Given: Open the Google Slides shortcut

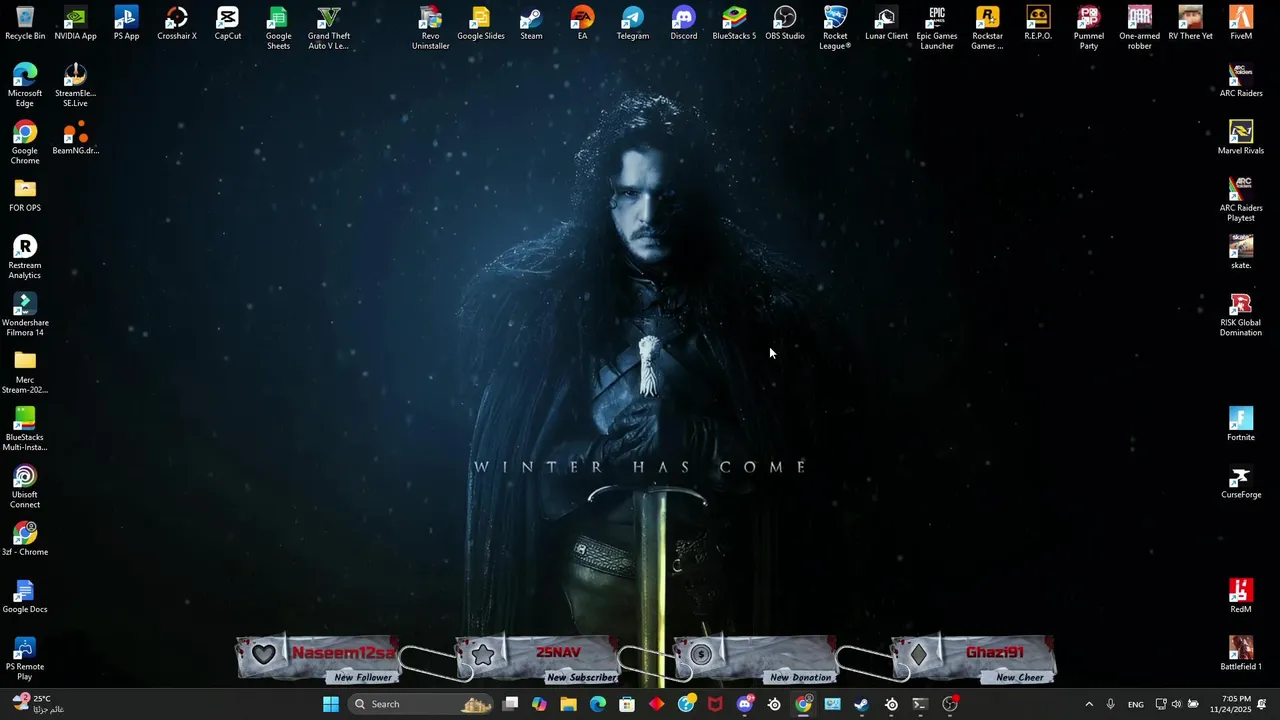Looking at the screenshot, I should tap(481, 24).
